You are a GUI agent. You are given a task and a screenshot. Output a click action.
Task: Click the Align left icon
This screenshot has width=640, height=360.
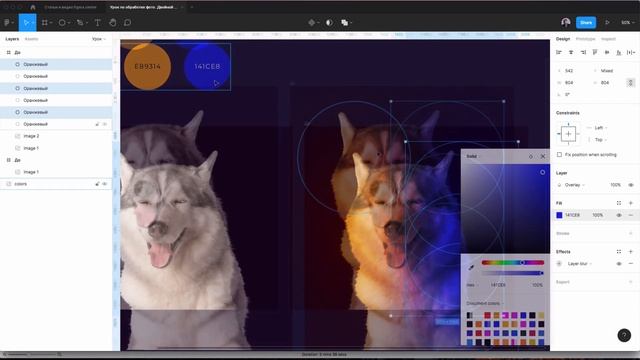(x=559, y=52)
